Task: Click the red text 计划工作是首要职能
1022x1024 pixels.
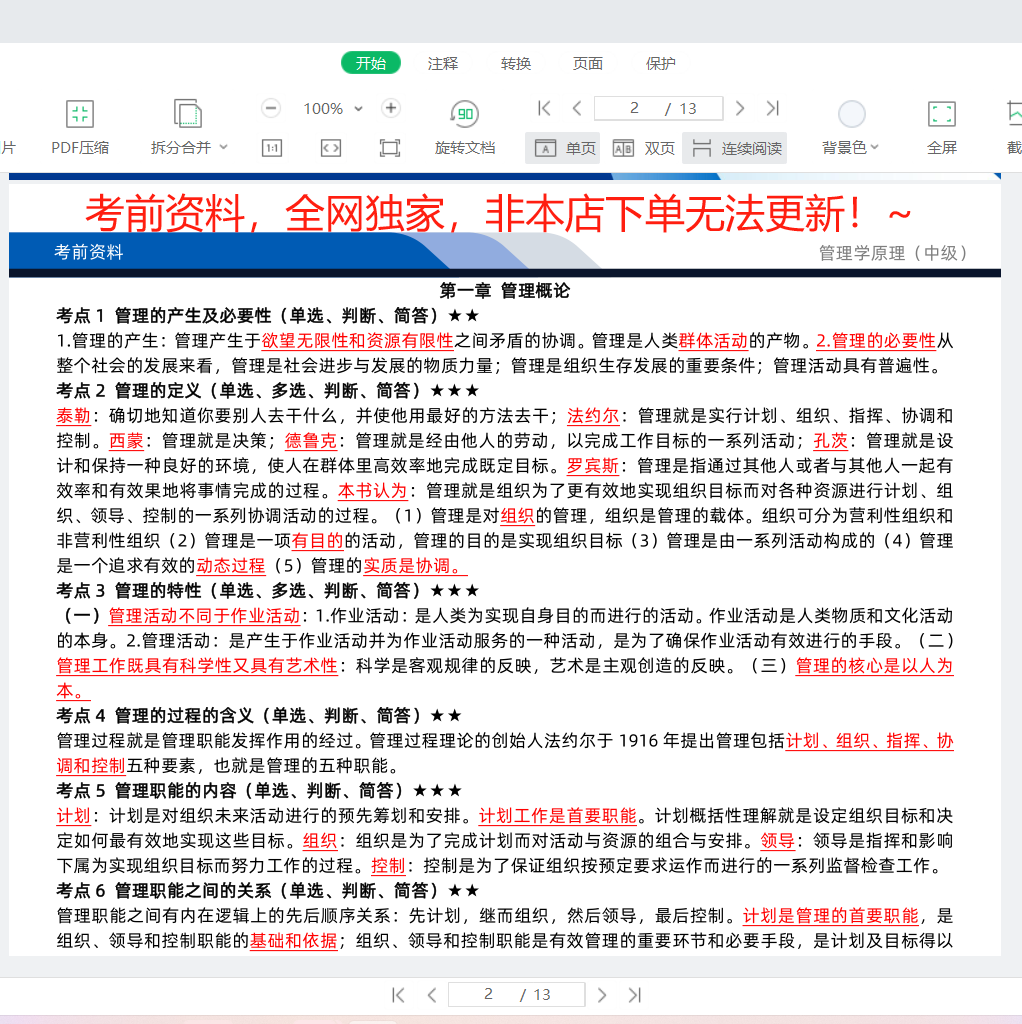Action: click(558, 816)
